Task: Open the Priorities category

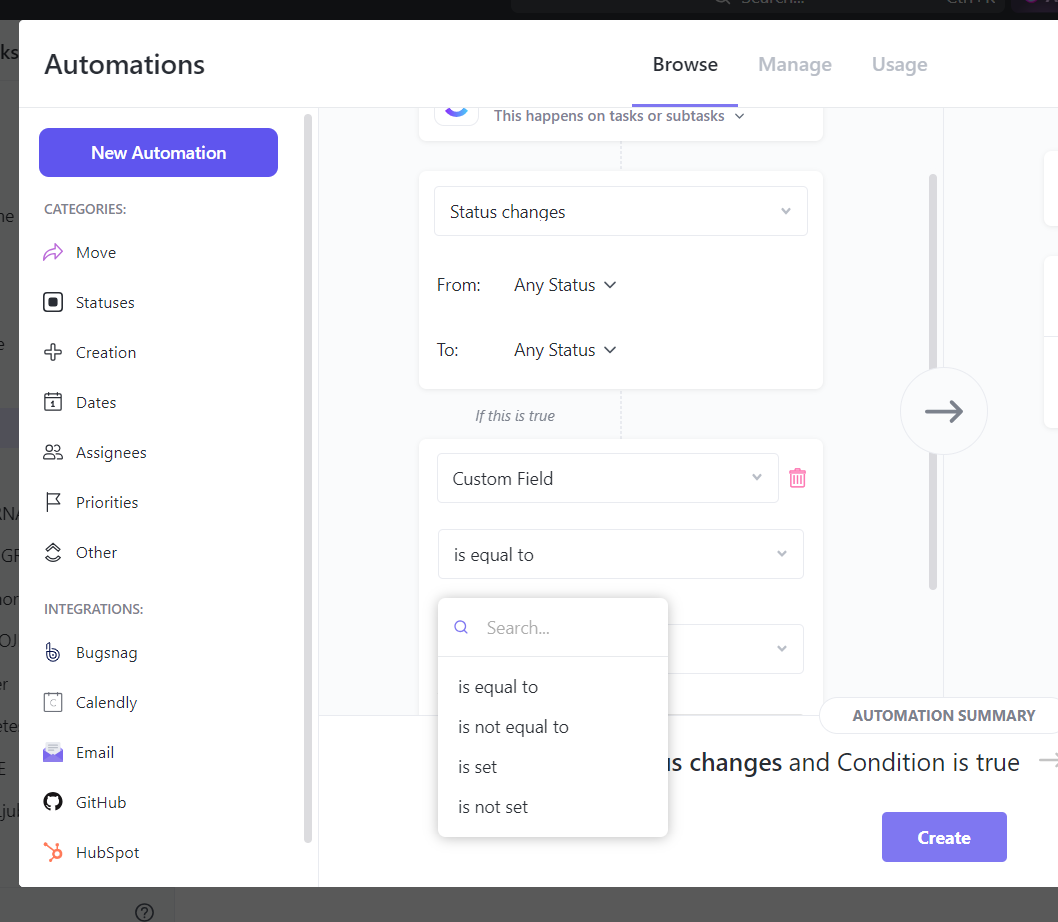Action: click(x=107, y=502)
